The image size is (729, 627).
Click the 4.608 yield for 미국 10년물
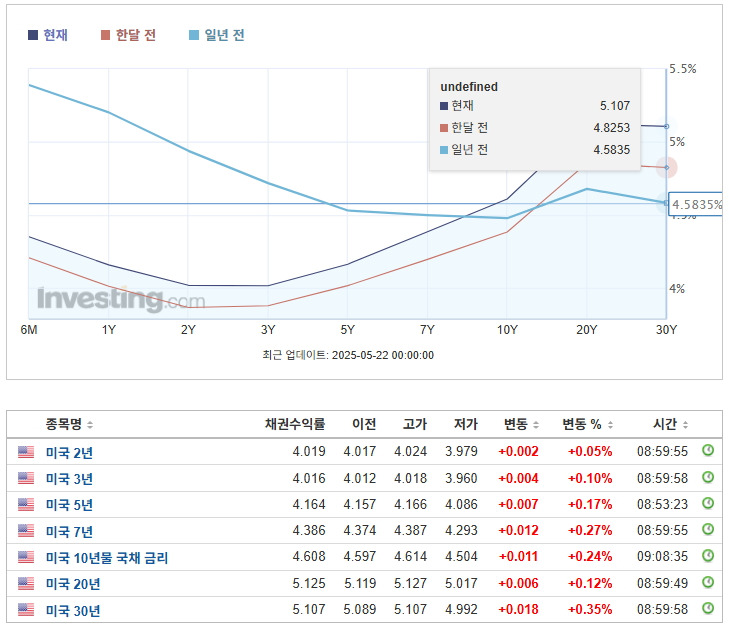point(309,556)
